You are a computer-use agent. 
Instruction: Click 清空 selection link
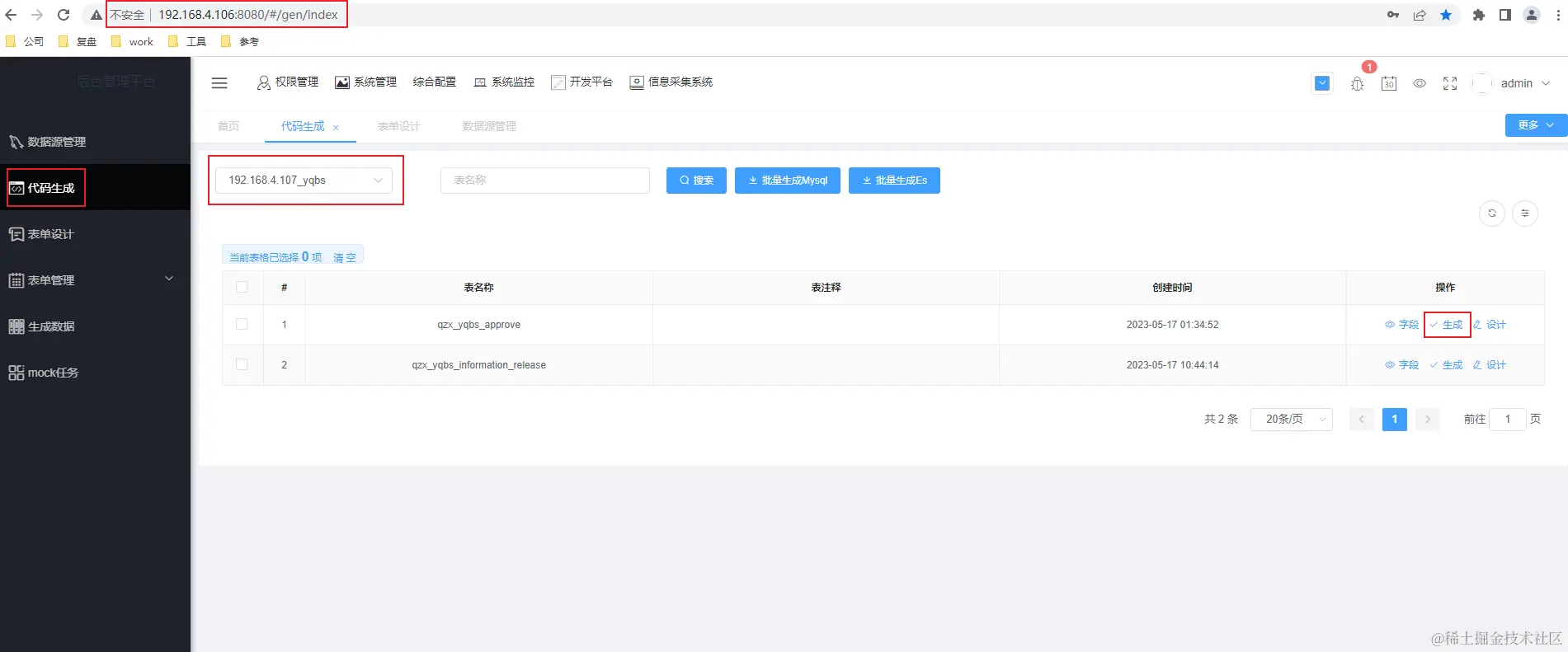tap(345, 258)
